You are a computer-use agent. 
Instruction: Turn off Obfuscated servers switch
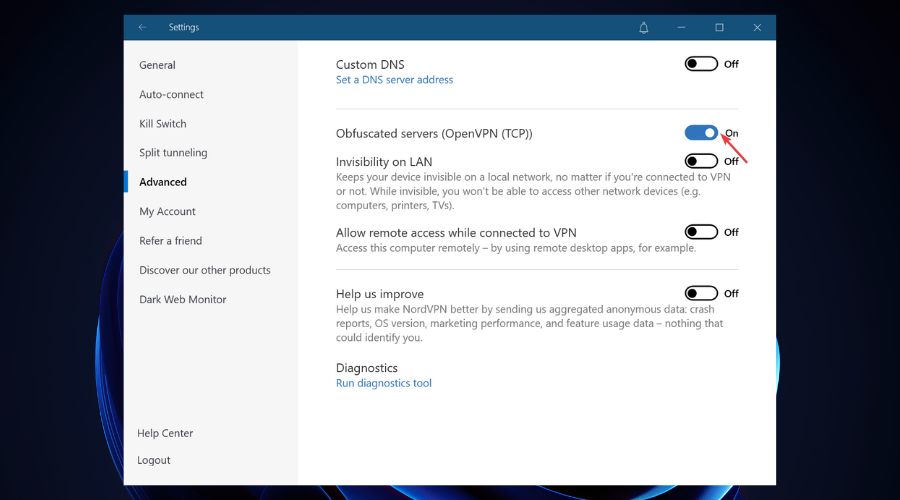(x=701, y=133)
